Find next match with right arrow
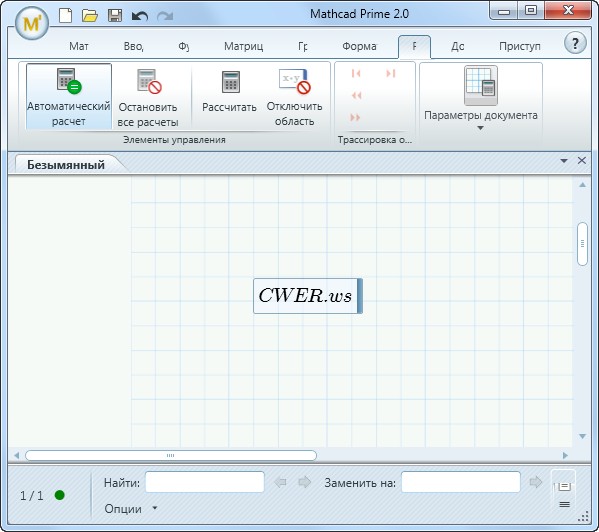This screenshot has width=599, height=532. click(x=304, y=482)
